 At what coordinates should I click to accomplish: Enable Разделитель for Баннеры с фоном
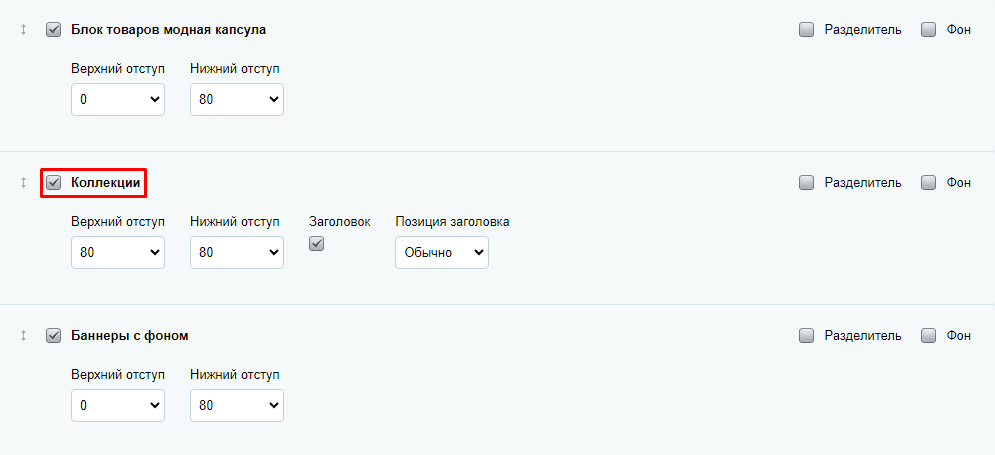pyautogui.click(x=807, y=336)
